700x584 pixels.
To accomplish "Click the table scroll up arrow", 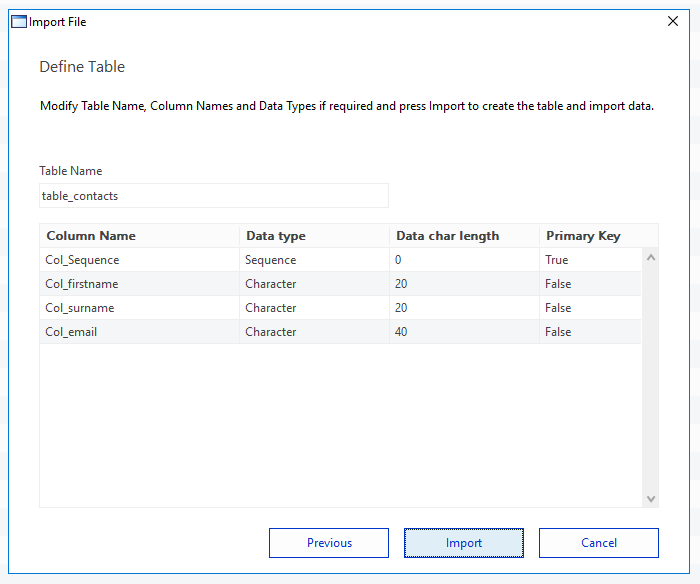I will 651,257.
